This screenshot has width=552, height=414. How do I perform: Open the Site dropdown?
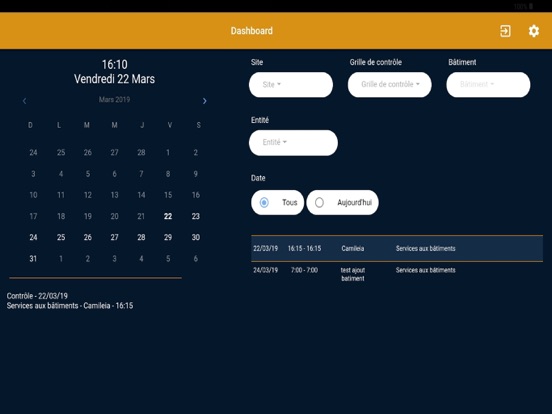coord(291,84)
